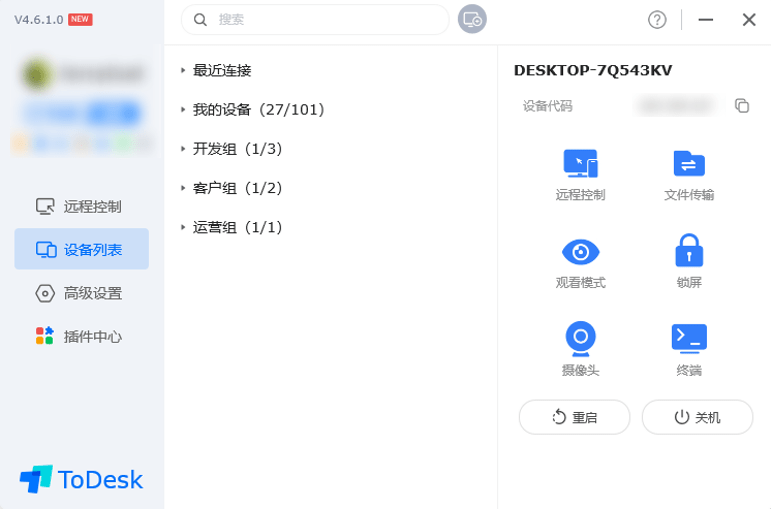
Task: Expand the 开发组 (1/3) group
Action: [237, 149]
